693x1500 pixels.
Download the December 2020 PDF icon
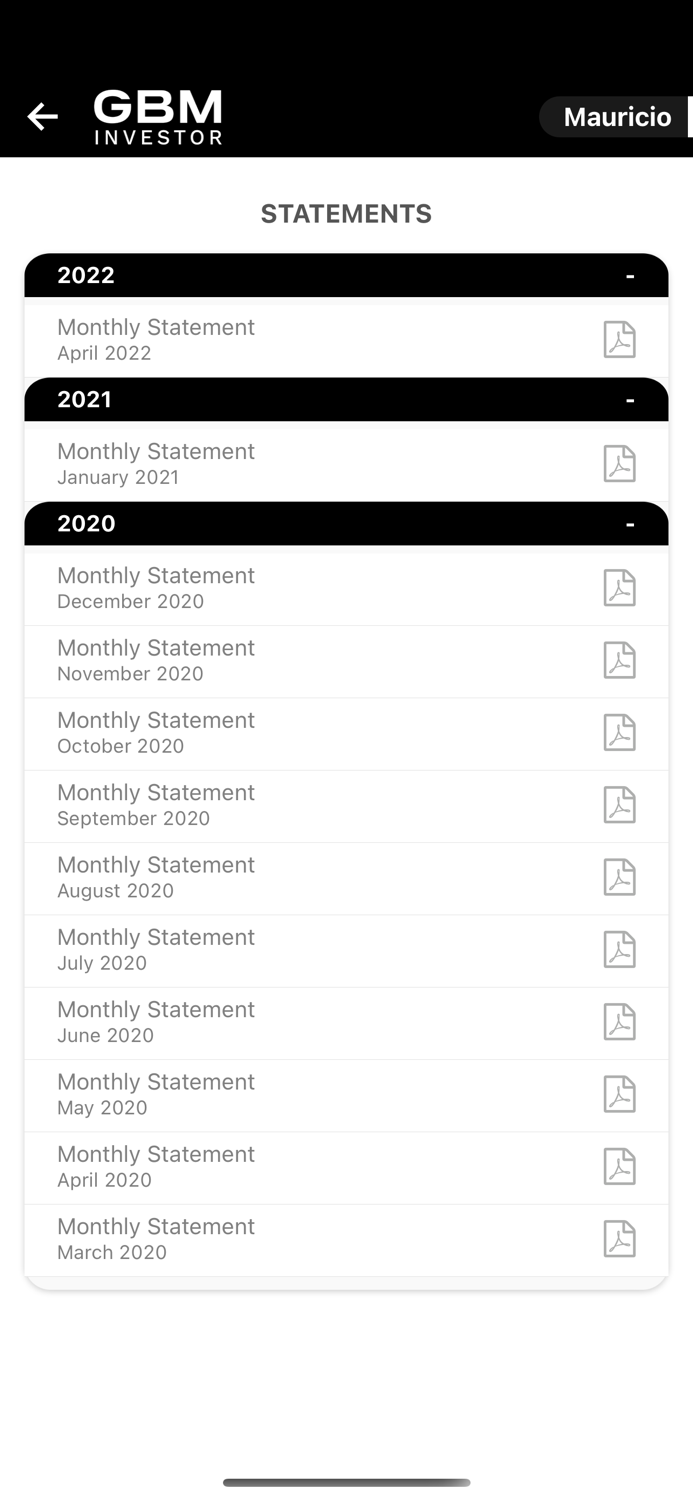pyautogui.click(x=619, y=588)
